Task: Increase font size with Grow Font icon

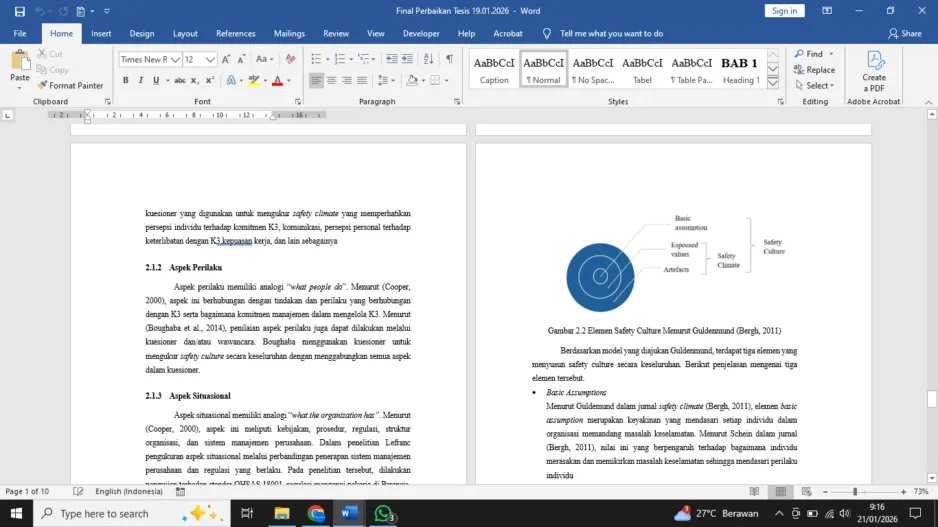Action: pyautogui.click(x=226, y=59)
